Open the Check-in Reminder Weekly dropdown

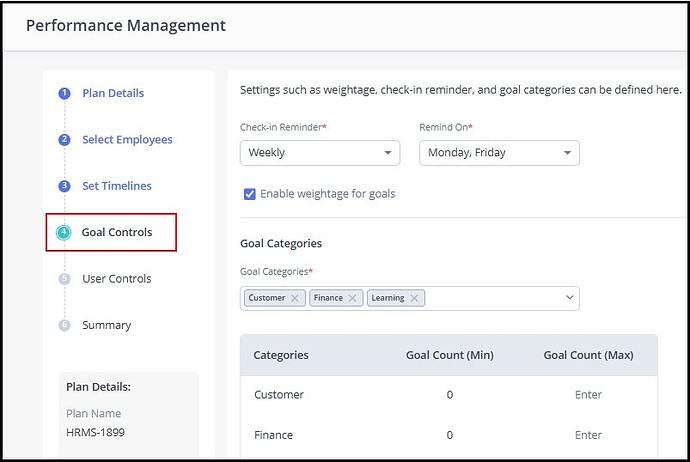(320, 153)
